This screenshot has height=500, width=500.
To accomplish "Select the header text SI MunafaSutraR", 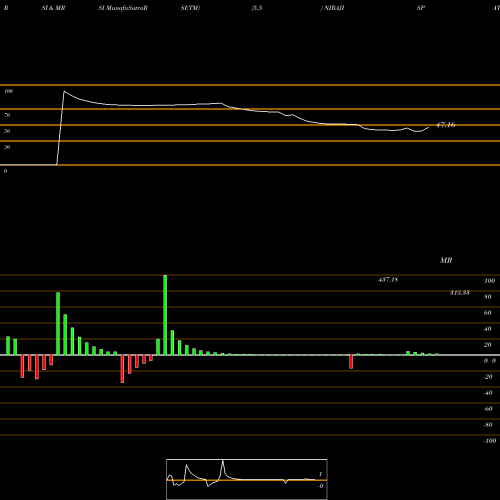I will [123, 8].
